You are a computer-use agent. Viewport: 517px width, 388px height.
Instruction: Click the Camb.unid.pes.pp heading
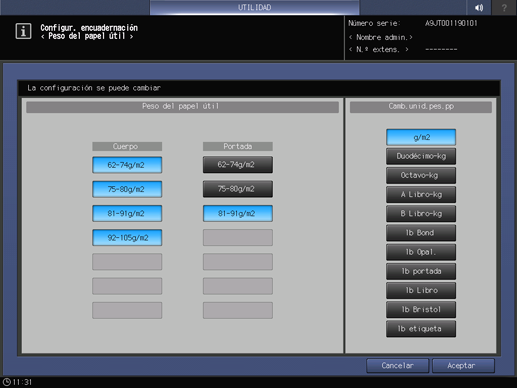pos(421,107)
